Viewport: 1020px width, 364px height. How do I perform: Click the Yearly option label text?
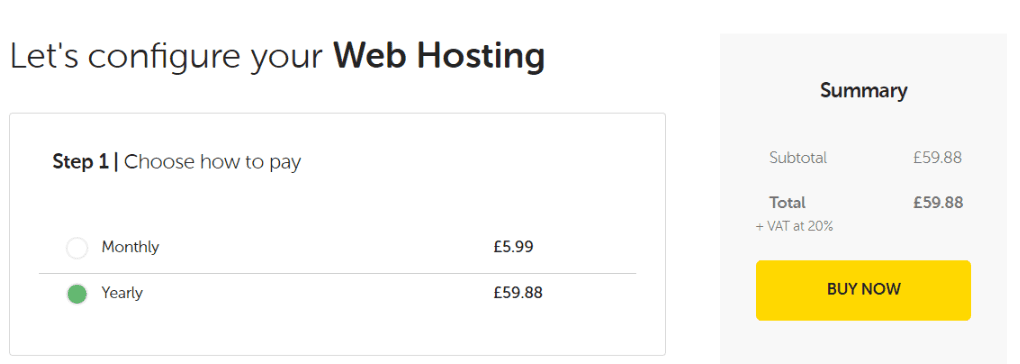pos(122,293)
